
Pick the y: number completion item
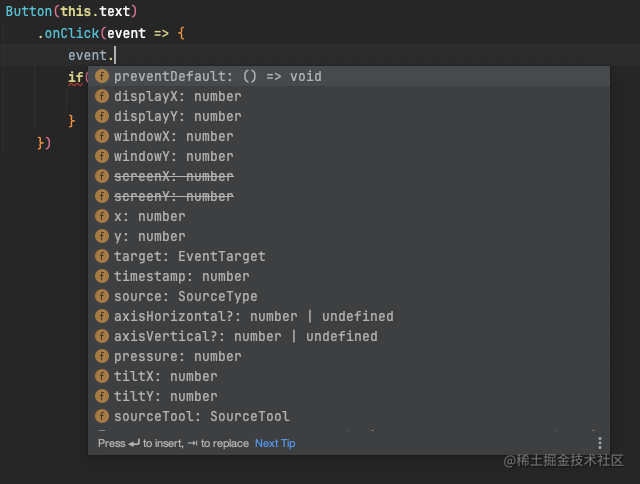(349, 236)
